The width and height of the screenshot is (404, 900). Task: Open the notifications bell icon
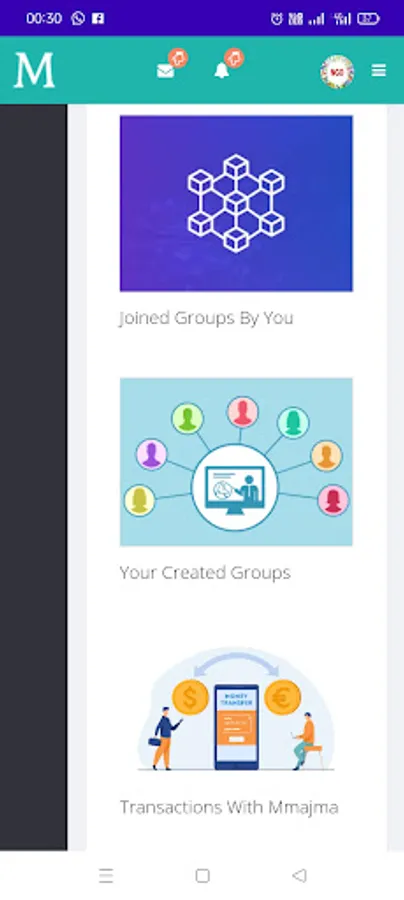click(x=222, y=71)
